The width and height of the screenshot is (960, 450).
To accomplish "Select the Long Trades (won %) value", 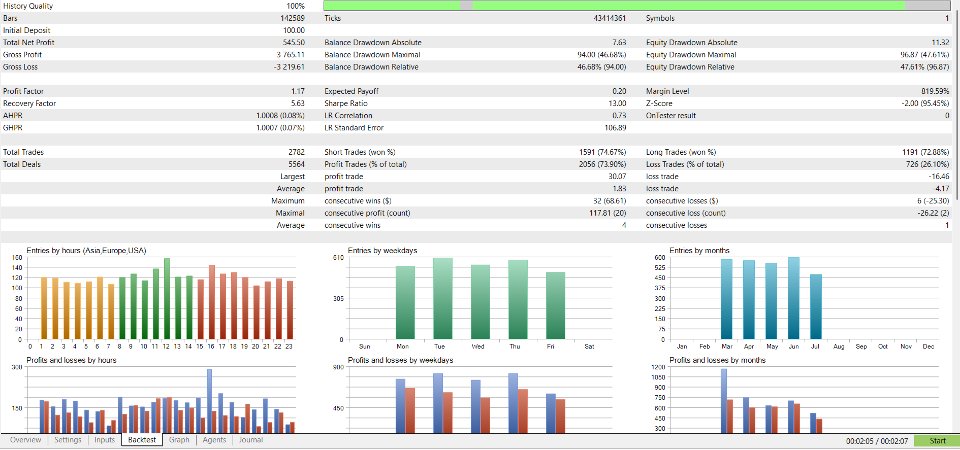I will [x=924, y=152].
